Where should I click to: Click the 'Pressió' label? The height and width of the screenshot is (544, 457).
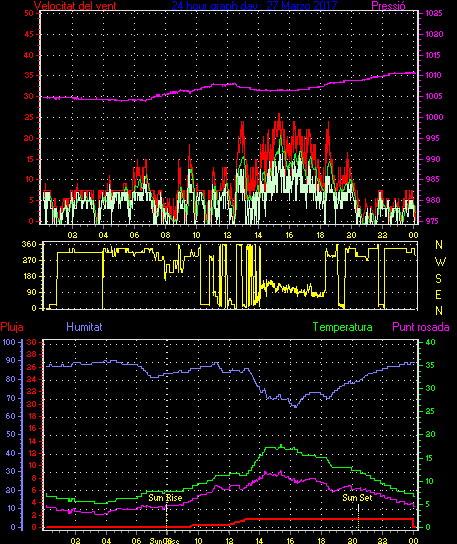388,6
